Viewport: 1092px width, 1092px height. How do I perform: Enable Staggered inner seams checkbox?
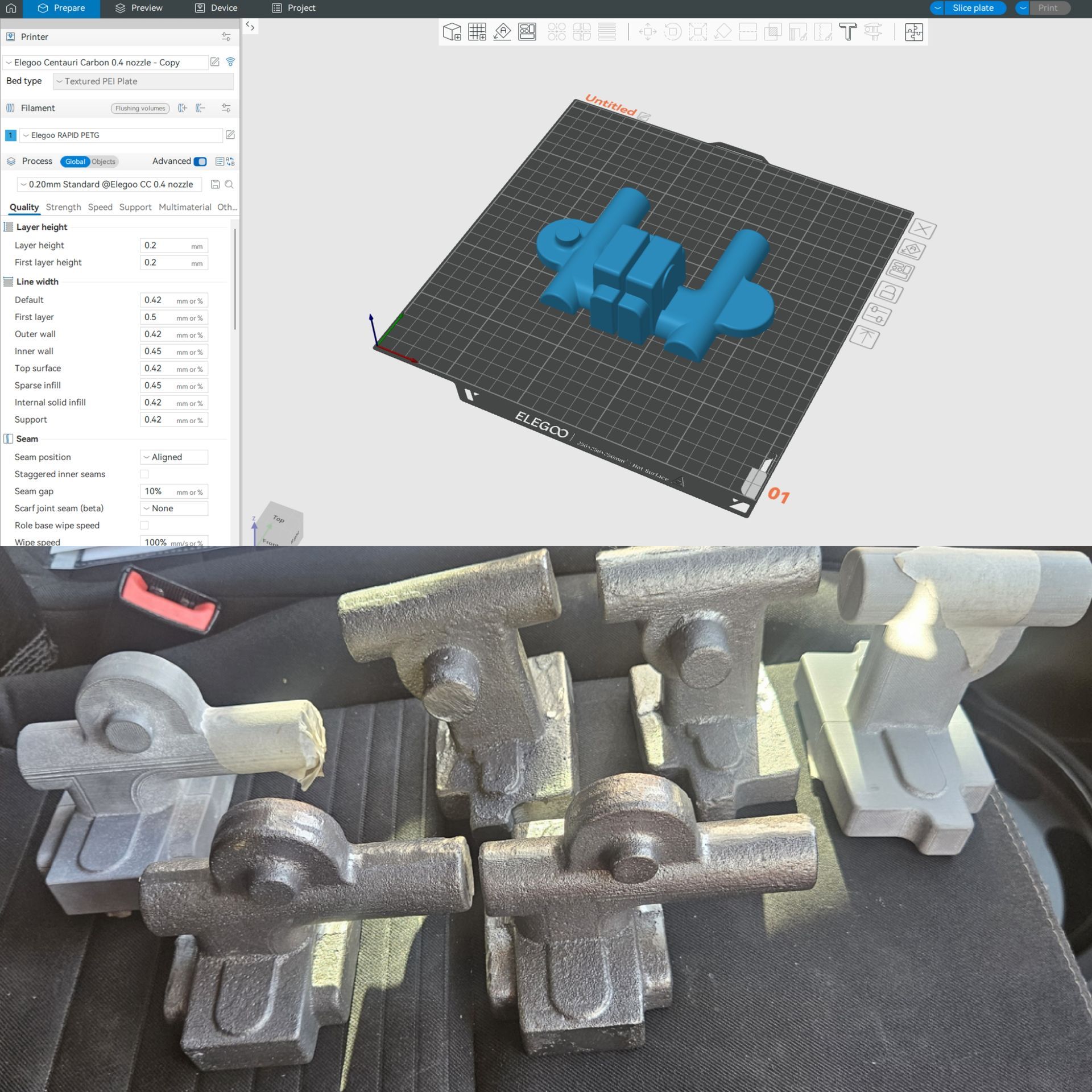tap(144, 474)
